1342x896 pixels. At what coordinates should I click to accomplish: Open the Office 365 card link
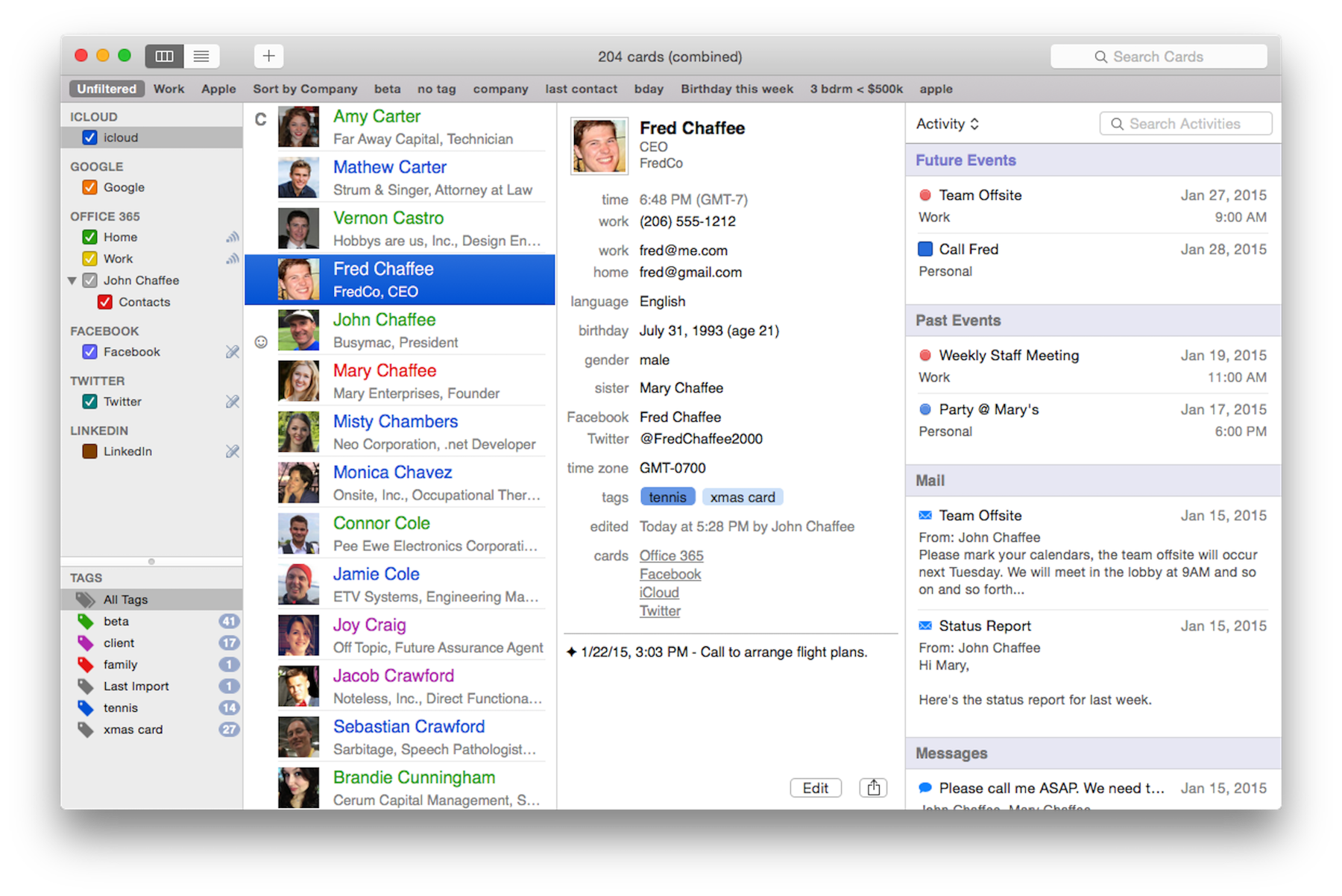tap(670, 555)
